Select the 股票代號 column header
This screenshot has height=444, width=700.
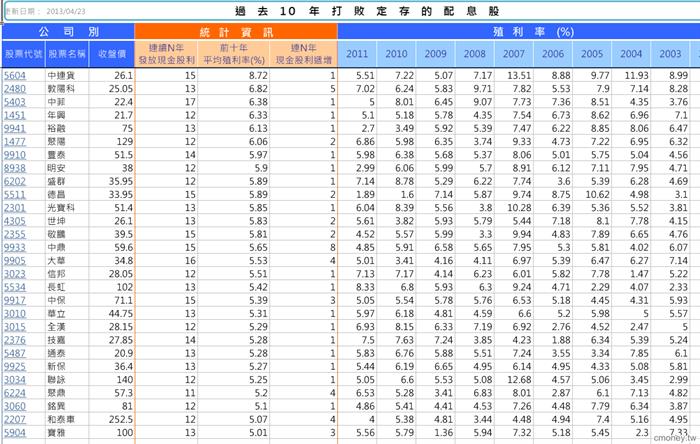(23, 54)
